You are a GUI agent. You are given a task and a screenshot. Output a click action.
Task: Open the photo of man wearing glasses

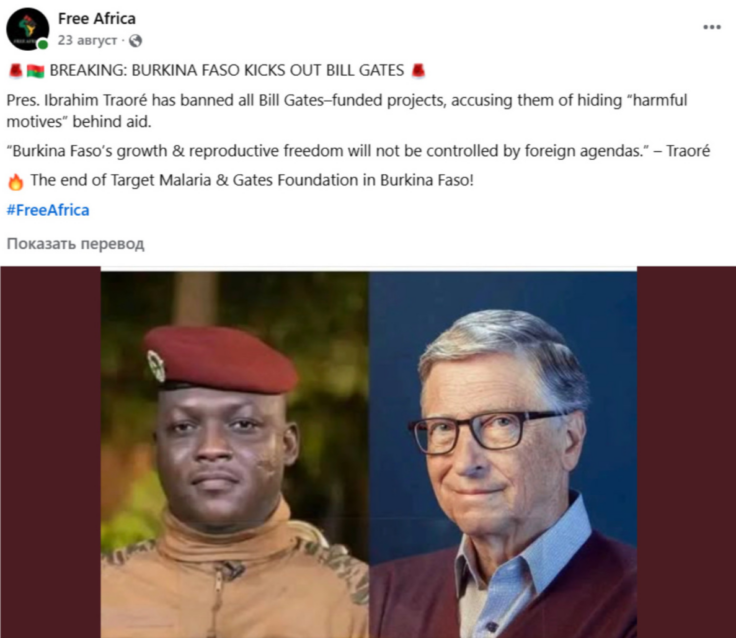pyautogui.click(x=503, y=455)
